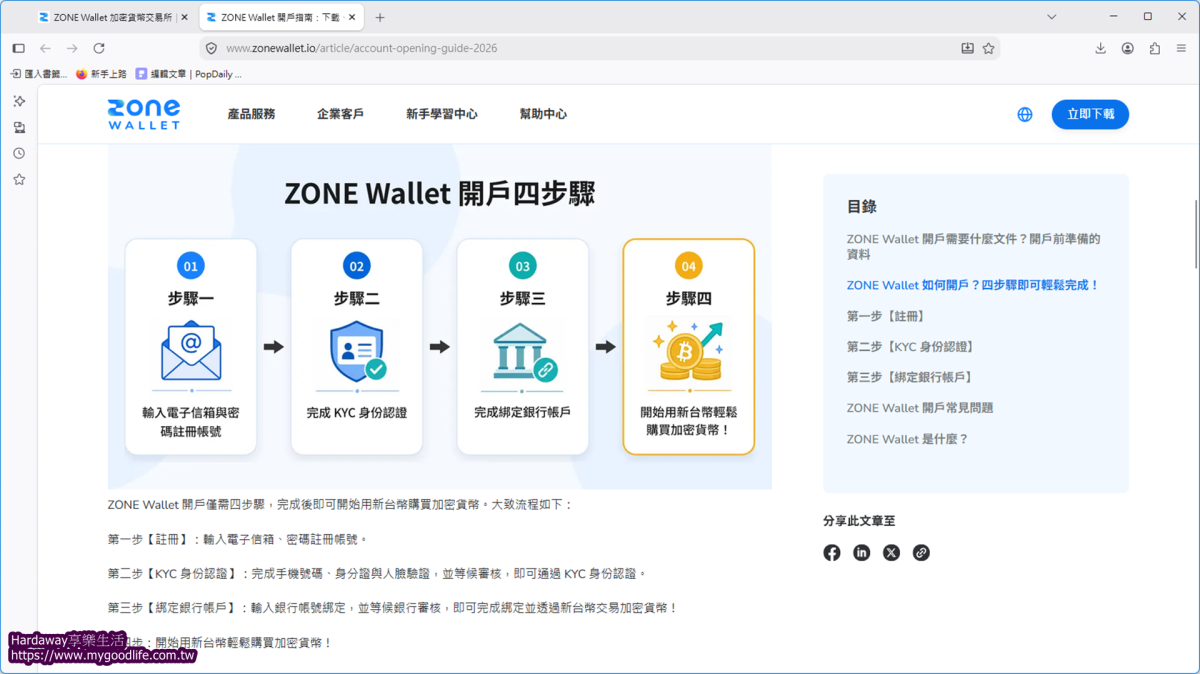Go back to previous page

(x=45, y=48)
